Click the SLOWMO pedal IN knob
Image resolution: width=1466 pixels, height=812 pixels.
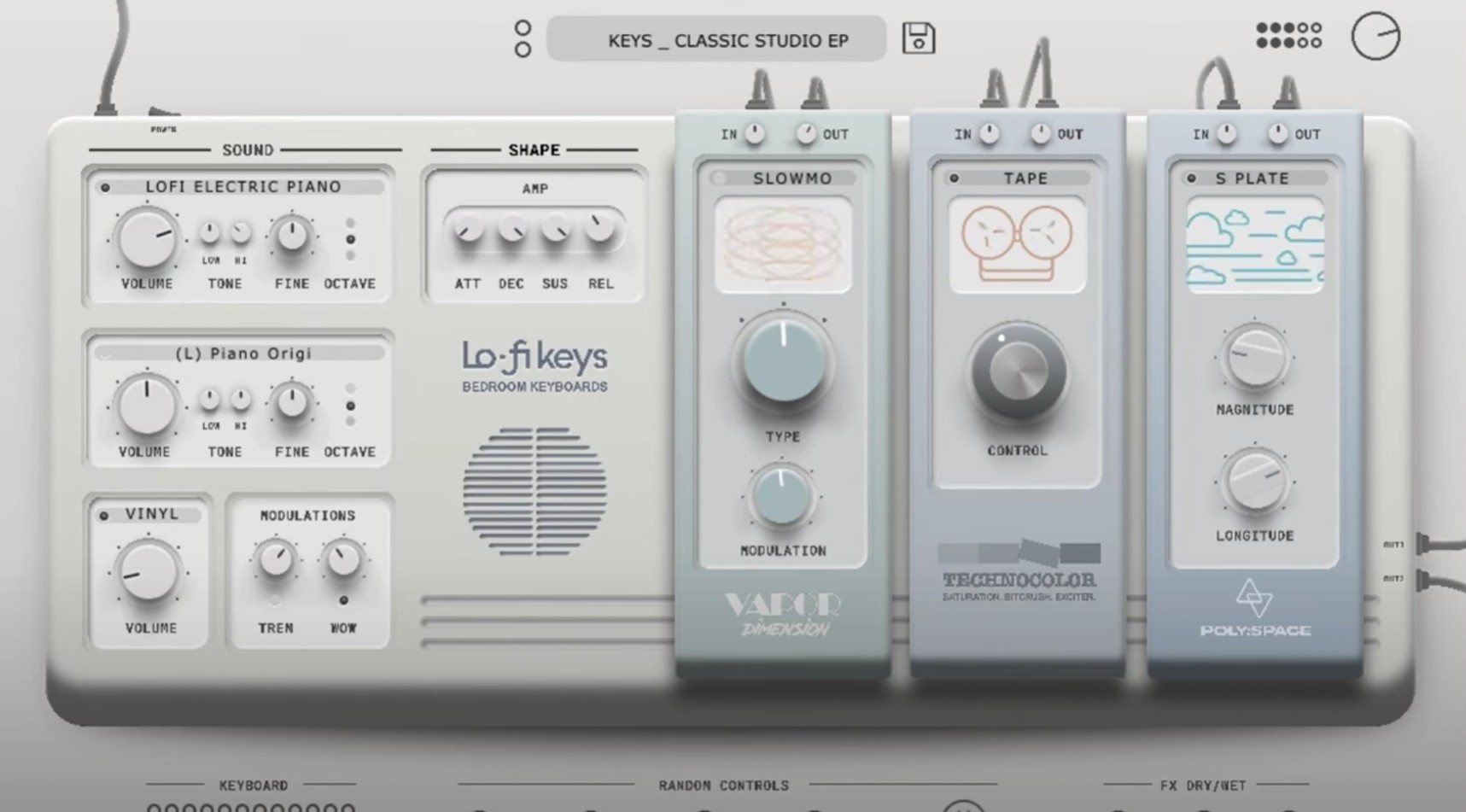[754, 133]
